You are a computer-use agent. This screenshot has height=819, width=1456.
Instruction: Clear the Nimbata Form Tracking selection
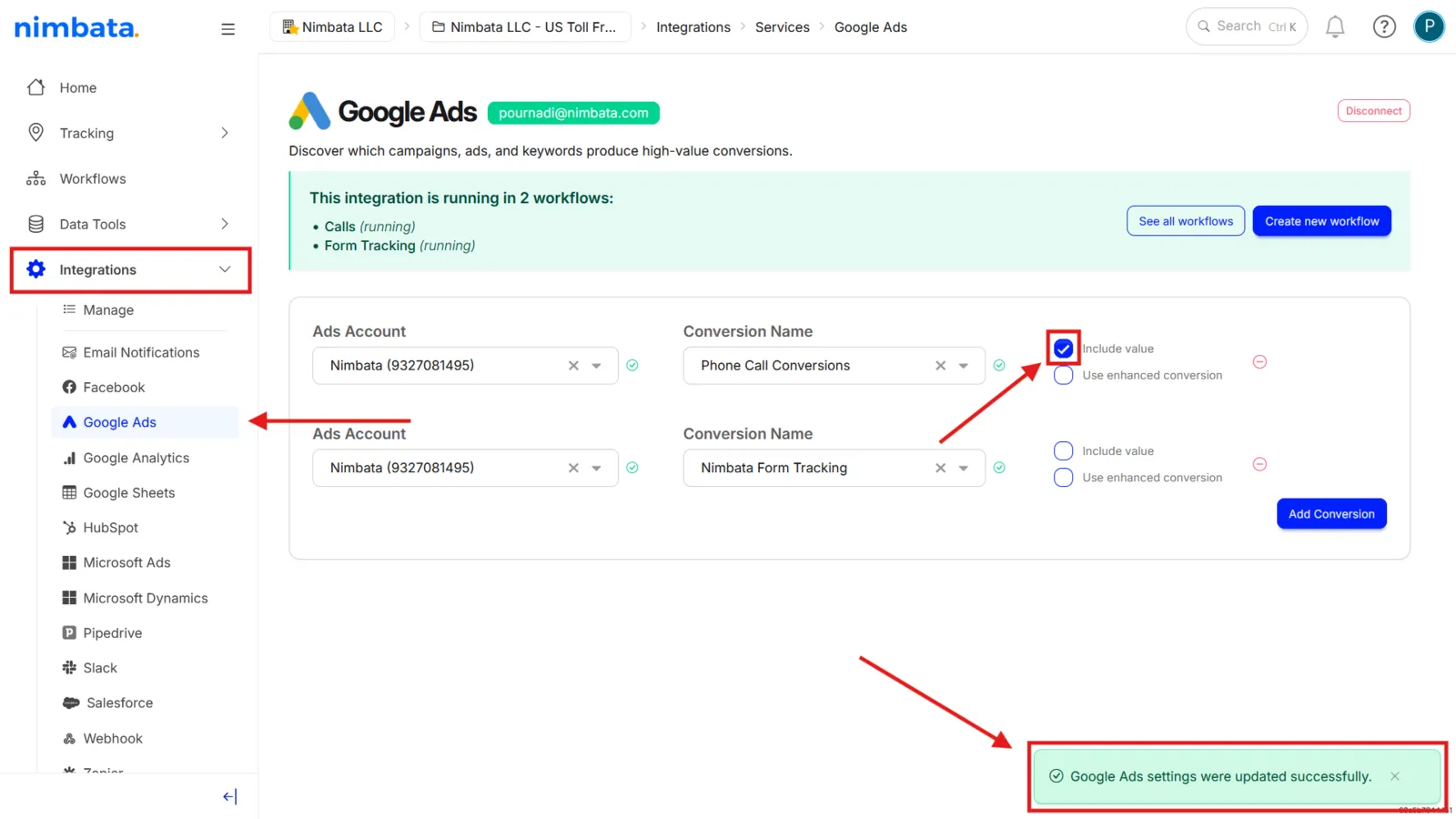[x=940, y=468]
